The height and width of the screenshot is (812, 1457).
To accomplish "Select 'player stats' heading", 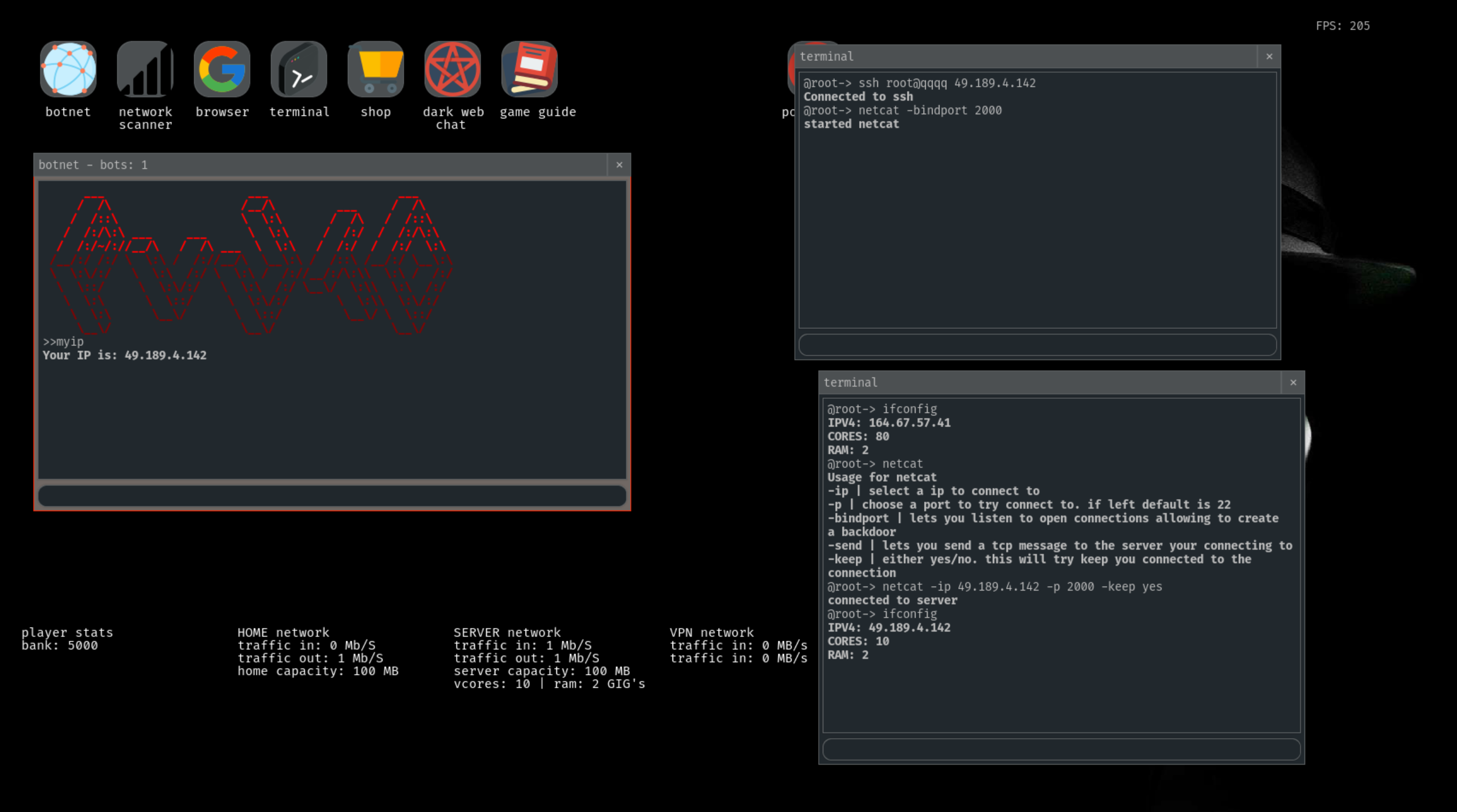I will point(67,633).
